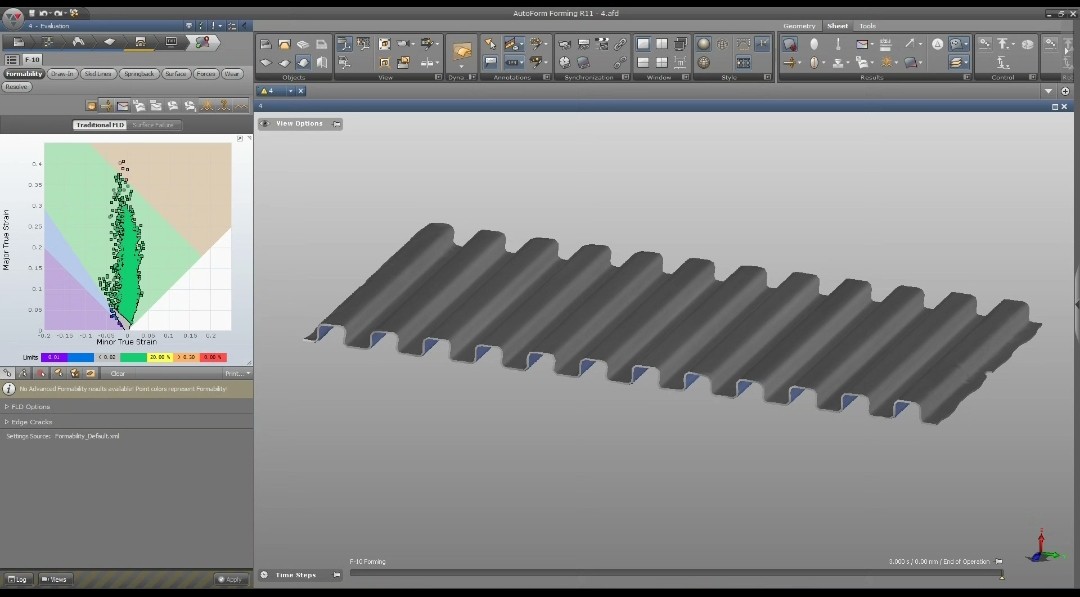Click the Clear button
This screenshot has width=1080, height=597.
coord(118,373)
